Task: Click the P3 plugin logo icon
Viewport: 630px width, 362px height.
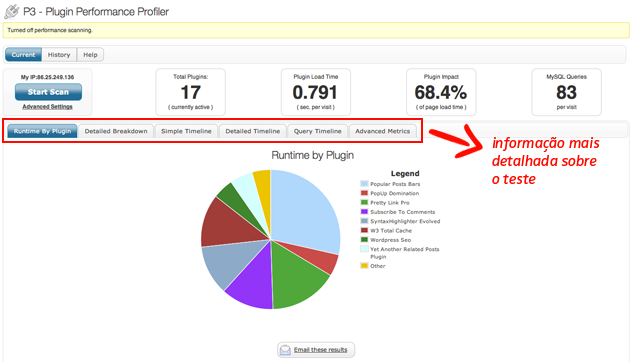Action: point(12,11)
